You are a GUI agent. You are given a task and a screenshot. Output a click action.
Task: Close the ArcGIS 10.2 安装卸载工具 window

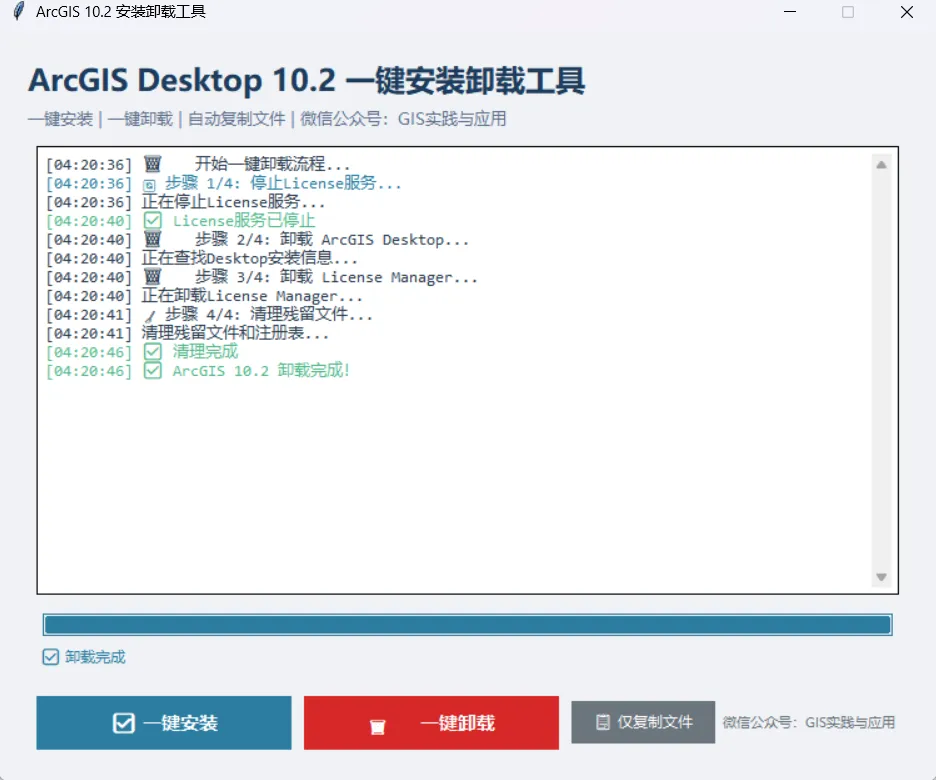coord(907,12)
